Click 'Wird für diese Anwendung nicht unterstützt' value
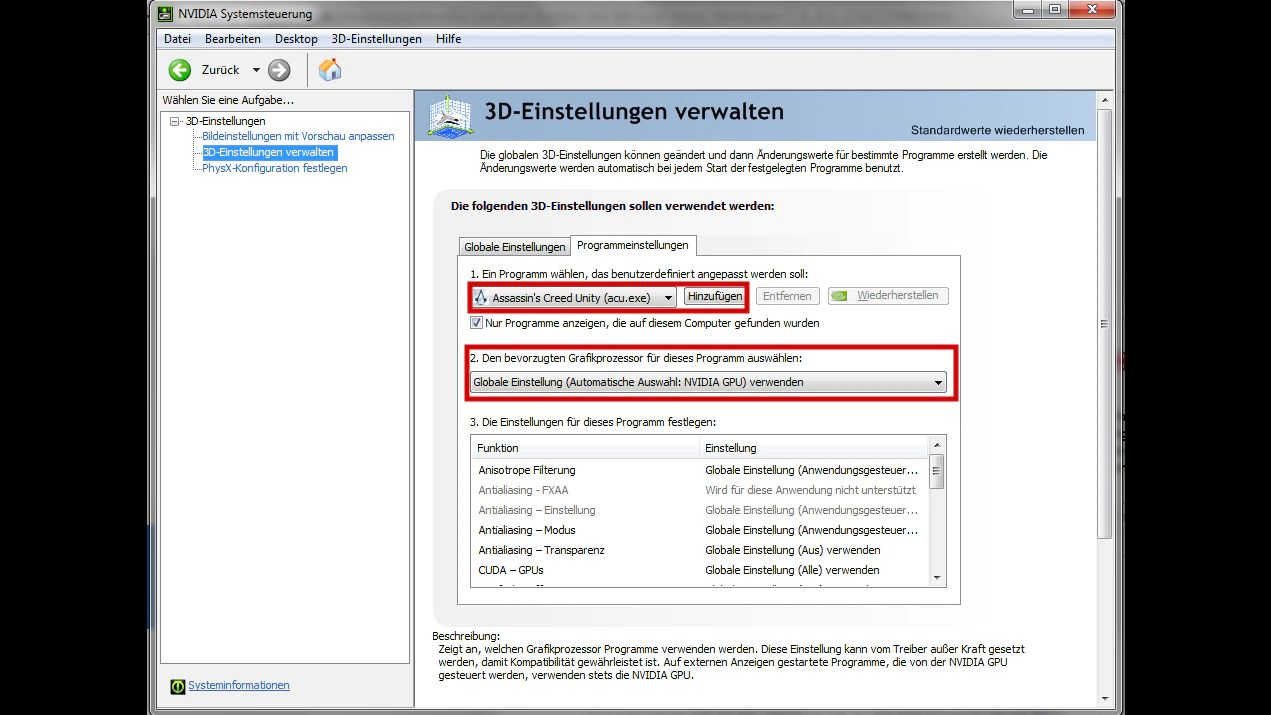The width and height of the screenshot is (1271, 715). tap(810, 490)
